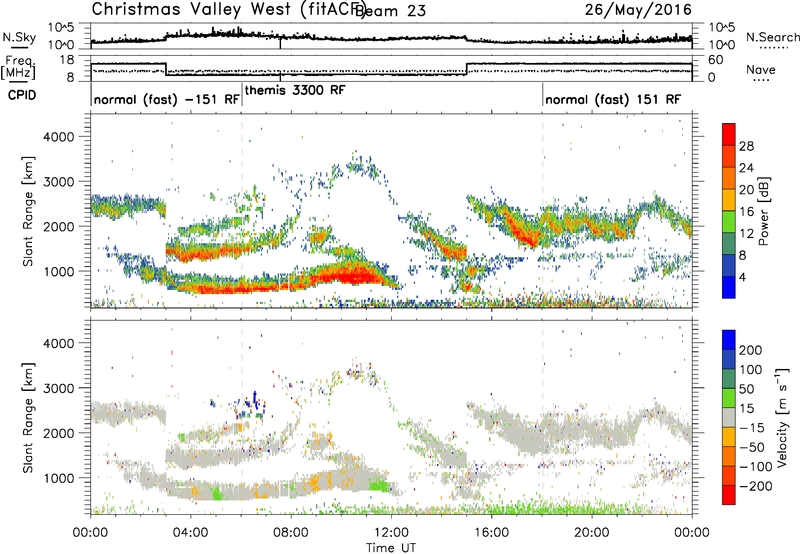Click the '200' label on the Velocity color bar

pos(751,350)
